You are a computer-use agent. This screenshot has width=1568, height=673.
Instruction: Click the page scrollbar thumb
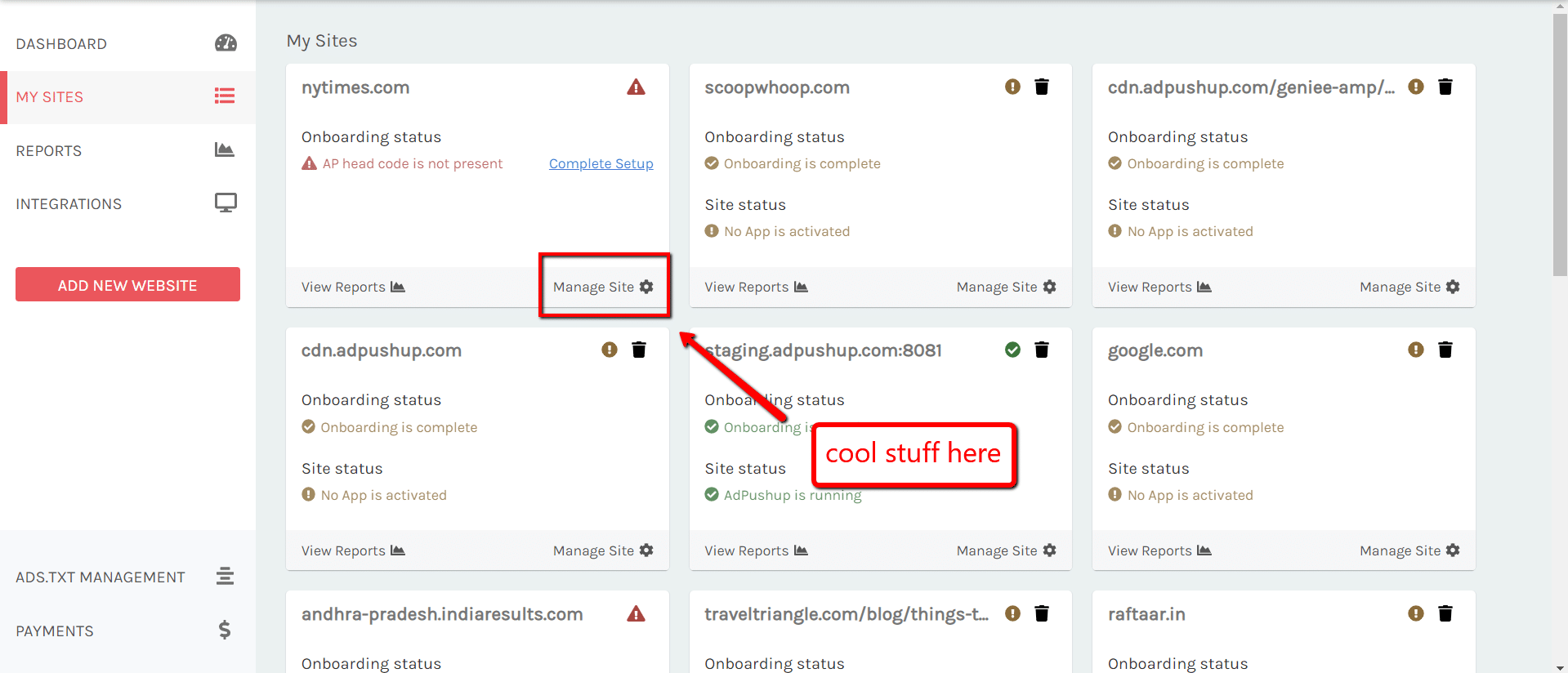(x=1560, y=145)
